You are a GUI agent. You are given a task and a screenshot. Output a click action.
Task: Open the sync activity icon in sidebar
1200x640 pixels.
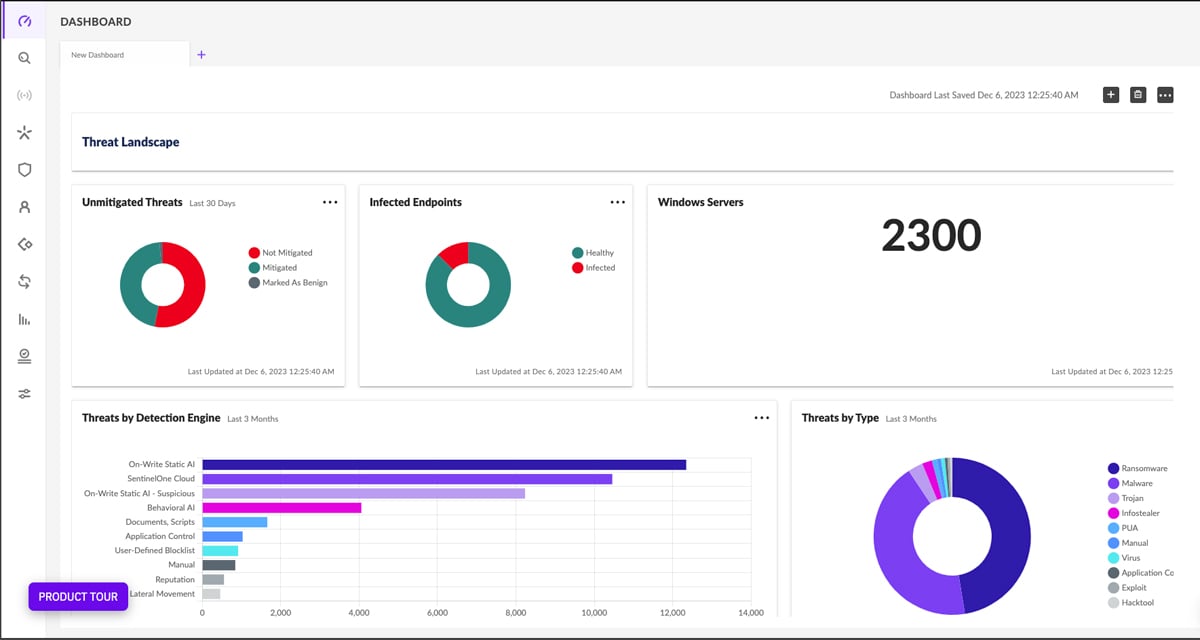point(23,281)
